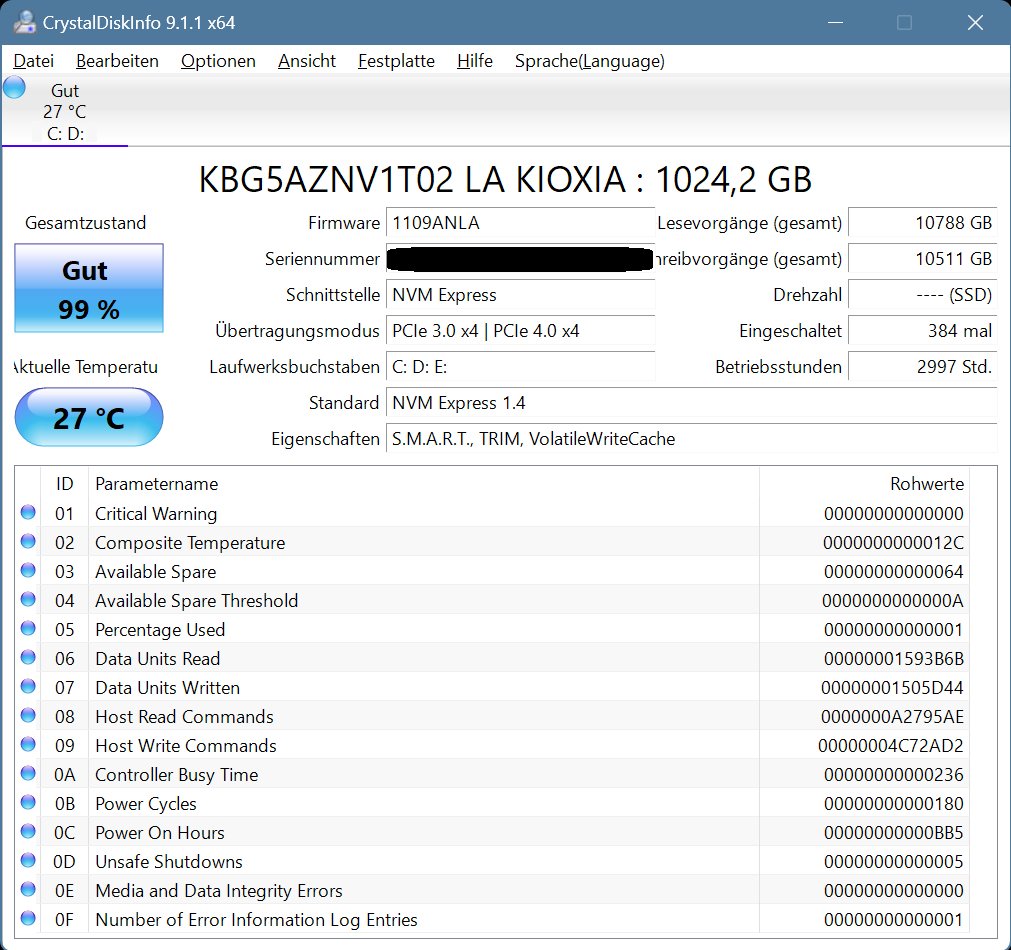The width and height of the screenshot is (1011, 950).
Task: Open the Sprache(Language) menu
Action: [589, 61]
